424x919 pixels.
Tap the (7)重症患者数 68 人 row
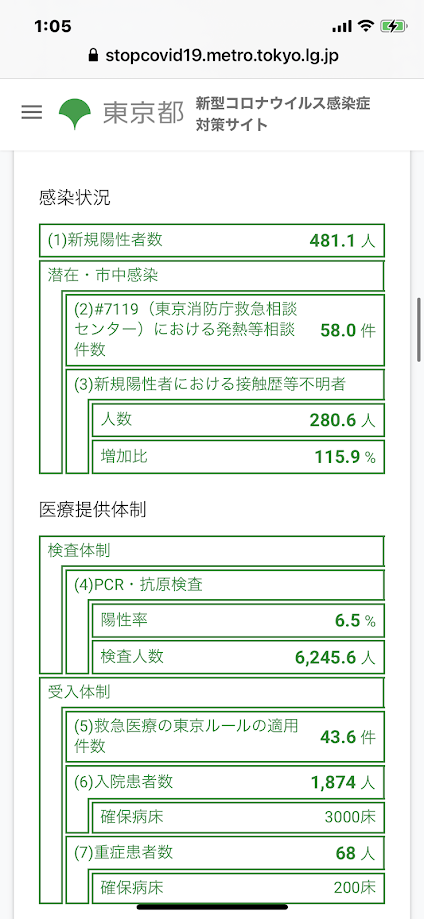pos(225,853)
